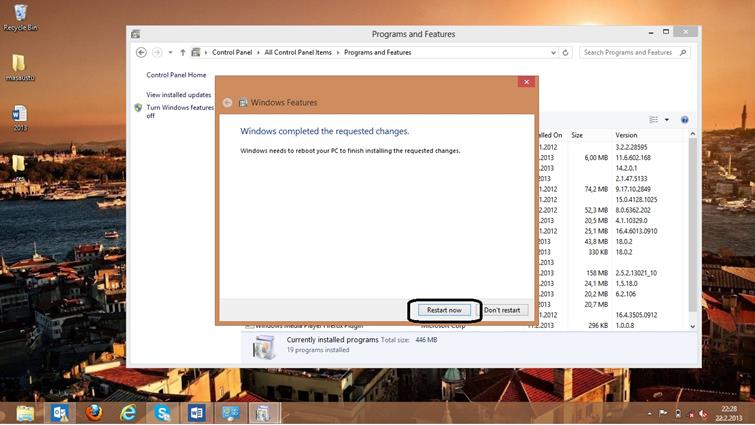This screenshot has height=425, width=755.
Task: Select All Control Panel Items breadcrumb
Action: 298,52
